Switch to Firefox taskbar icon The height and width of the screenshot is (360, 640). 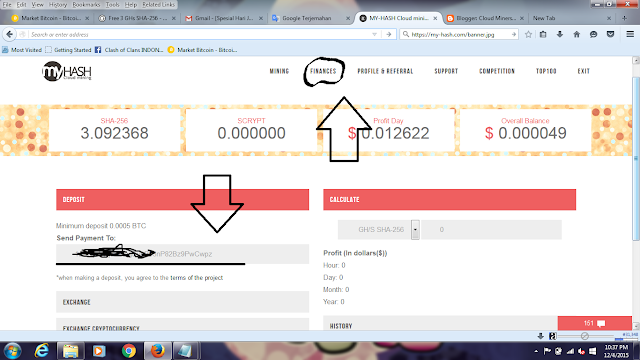click(157, 351)
